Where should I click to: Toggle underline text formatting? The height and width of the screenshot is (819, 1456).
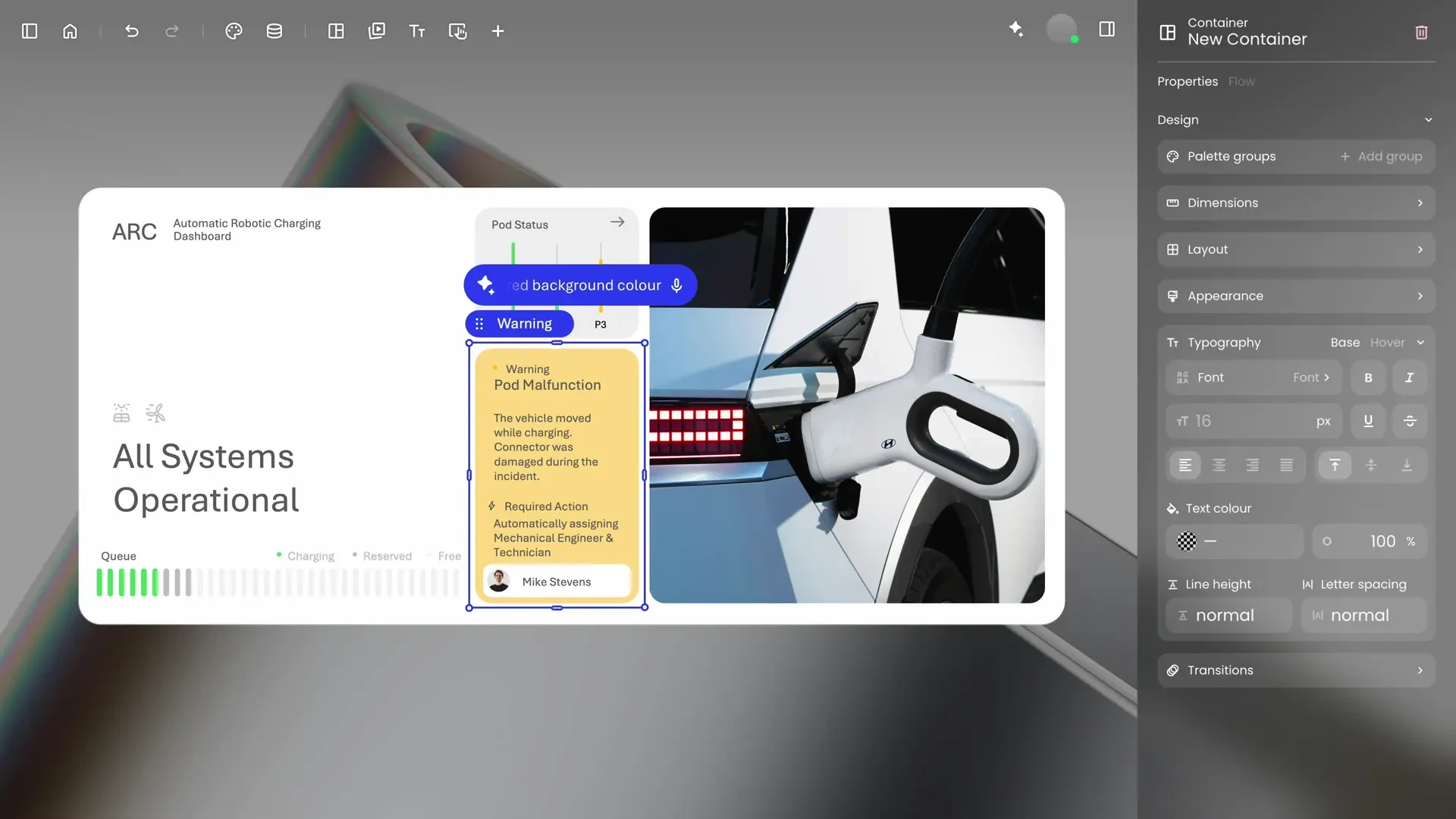click(x=1369, y=421)
